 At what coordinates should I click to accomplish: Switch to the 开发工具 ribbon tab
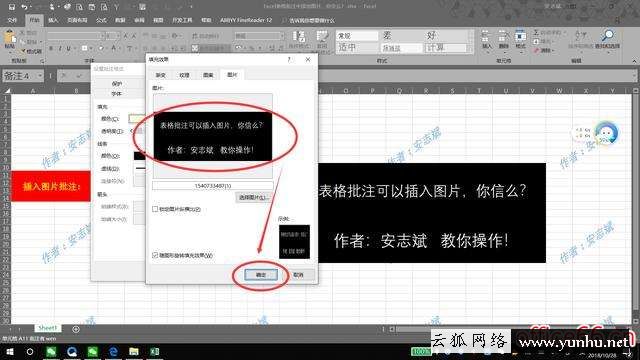pos(182,20)
